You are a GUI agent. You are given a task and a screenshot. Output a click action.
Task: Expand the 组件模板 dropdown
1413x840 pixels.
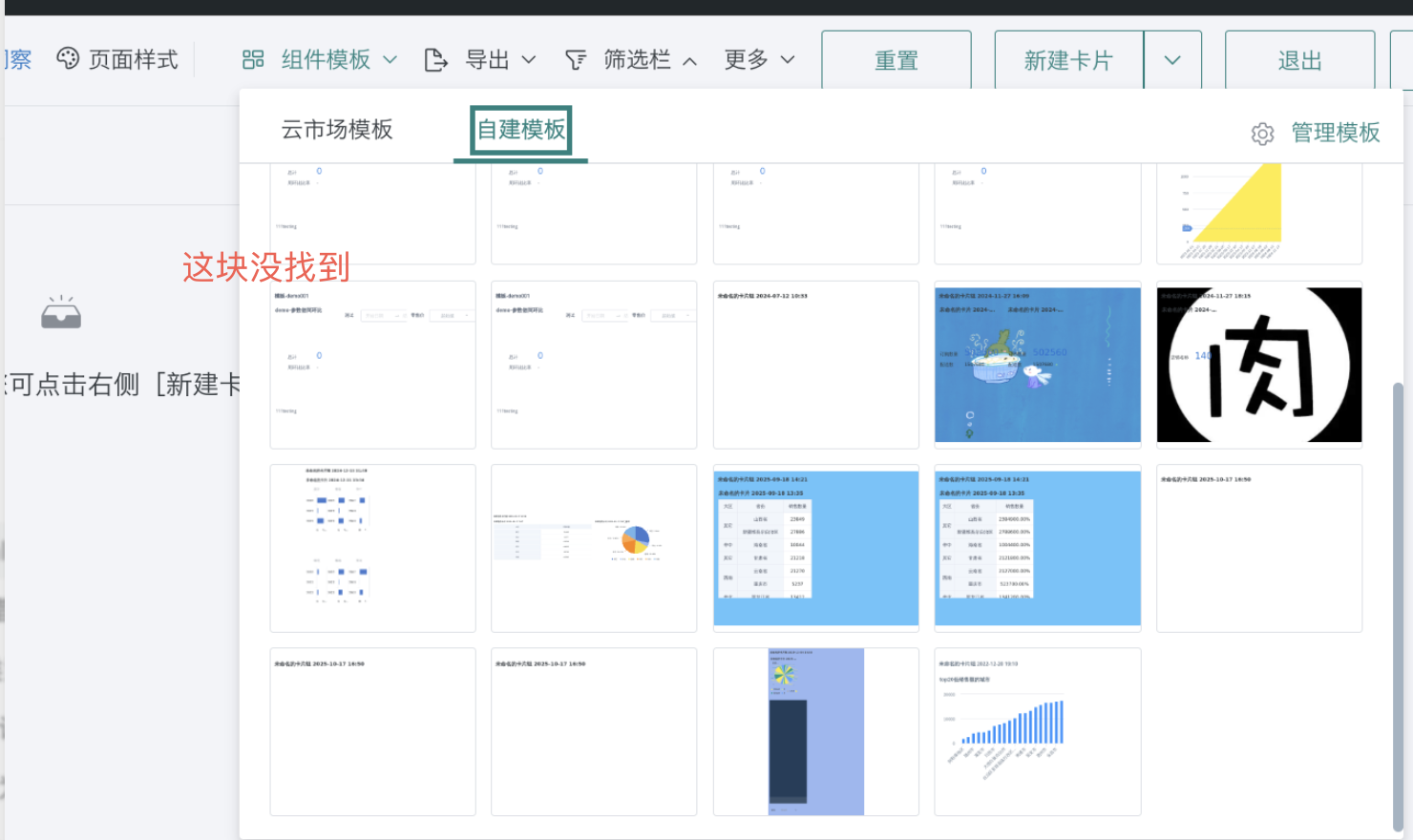[x=319, y=60]
